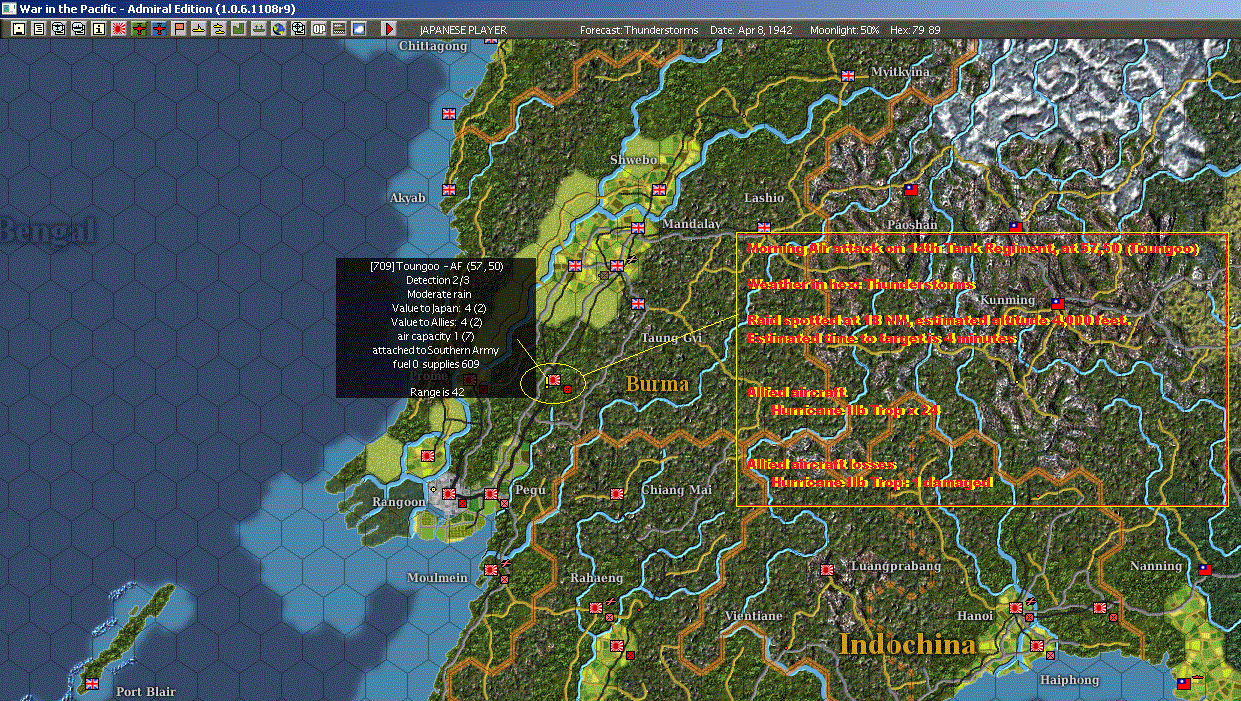
Task: Select the Japanese flag at Rahaeng
Action: [x=596, y=607]
